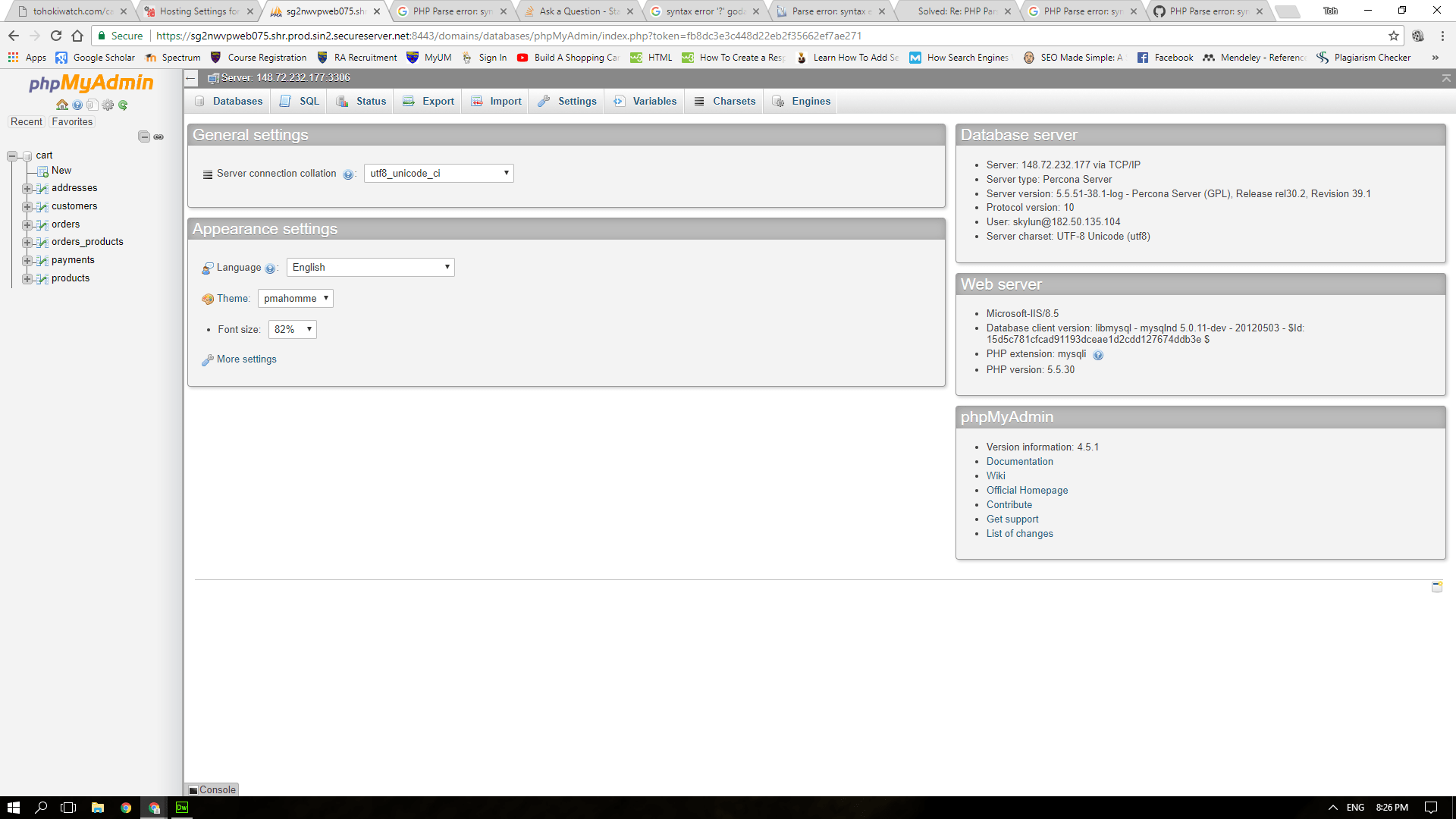Click the collapse-all icon in navigation tree
Image resolution: width=1456 pixels, height=819 pixels.
[x=144, y=136]
